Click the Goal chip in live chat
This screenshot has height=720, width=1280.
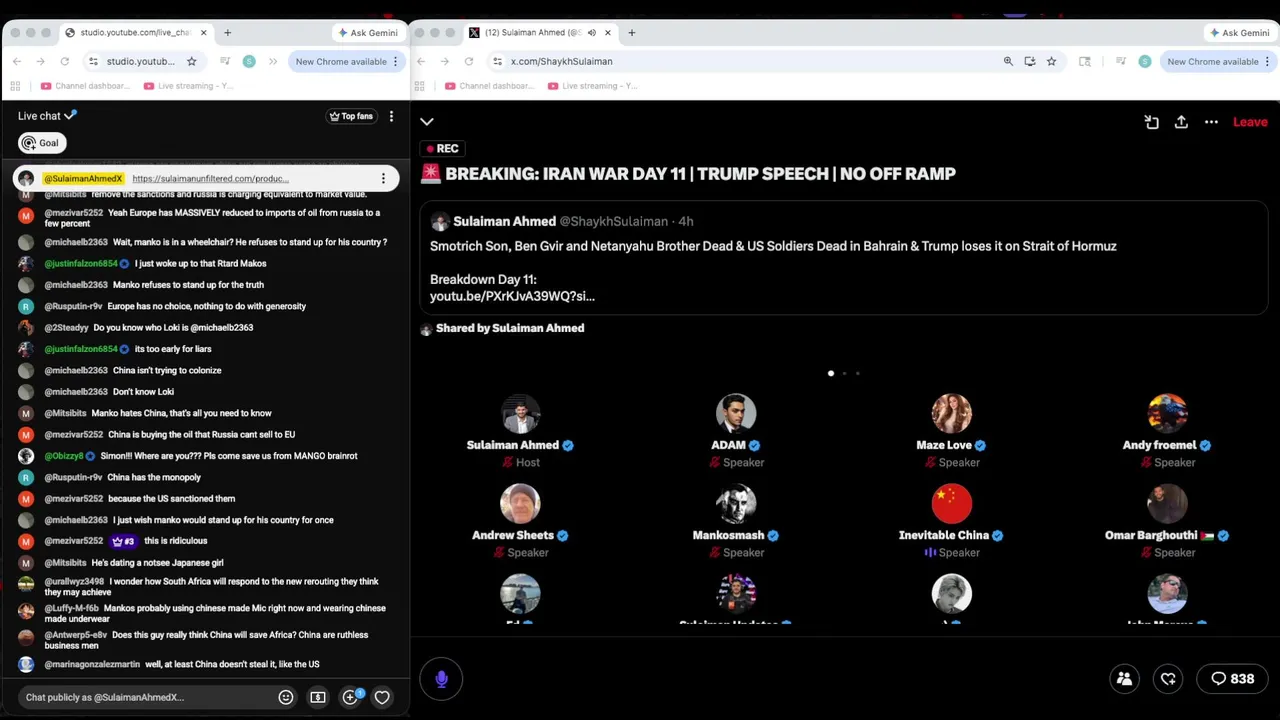[41, 143]
